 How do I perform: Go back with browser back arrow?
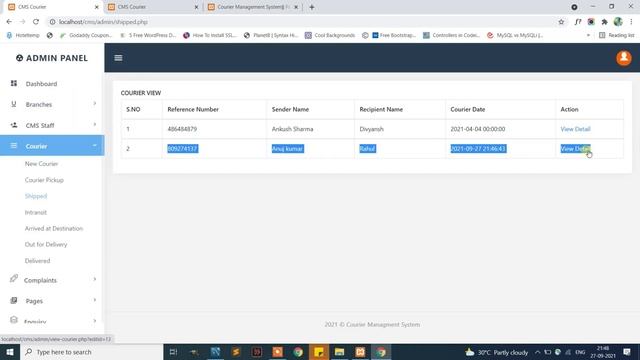click(x=9, y=22)
